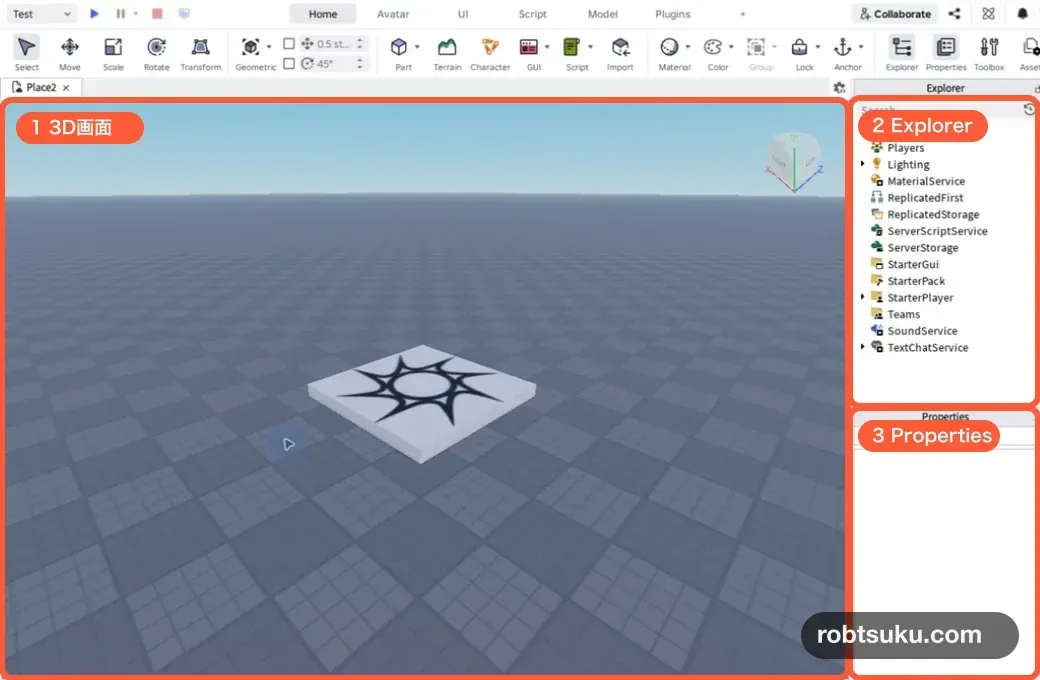Expand the TextChatService node

(x=862, y=346)
